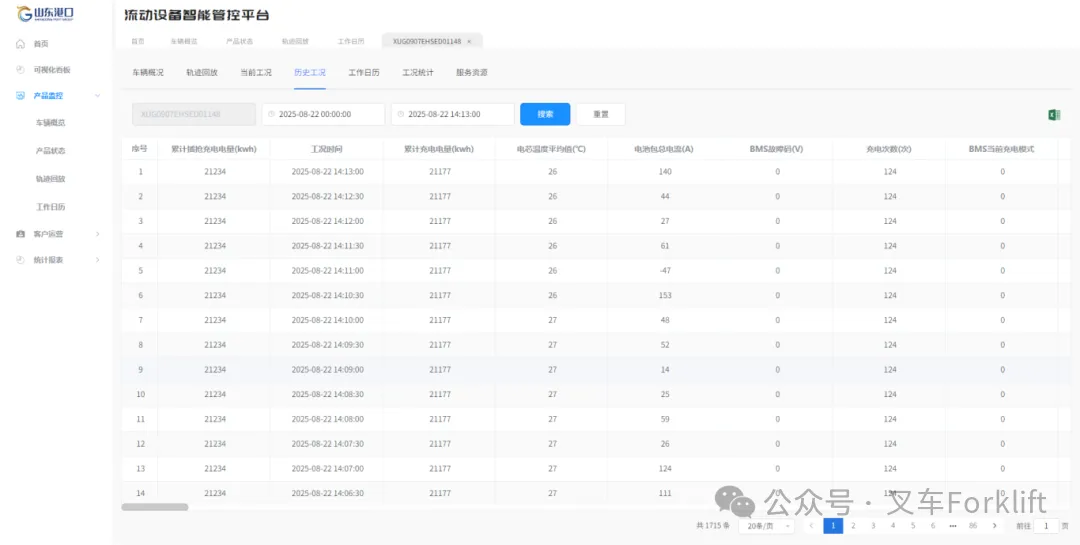Go to results page 5
1080x545 pixels.
point(913,526)
